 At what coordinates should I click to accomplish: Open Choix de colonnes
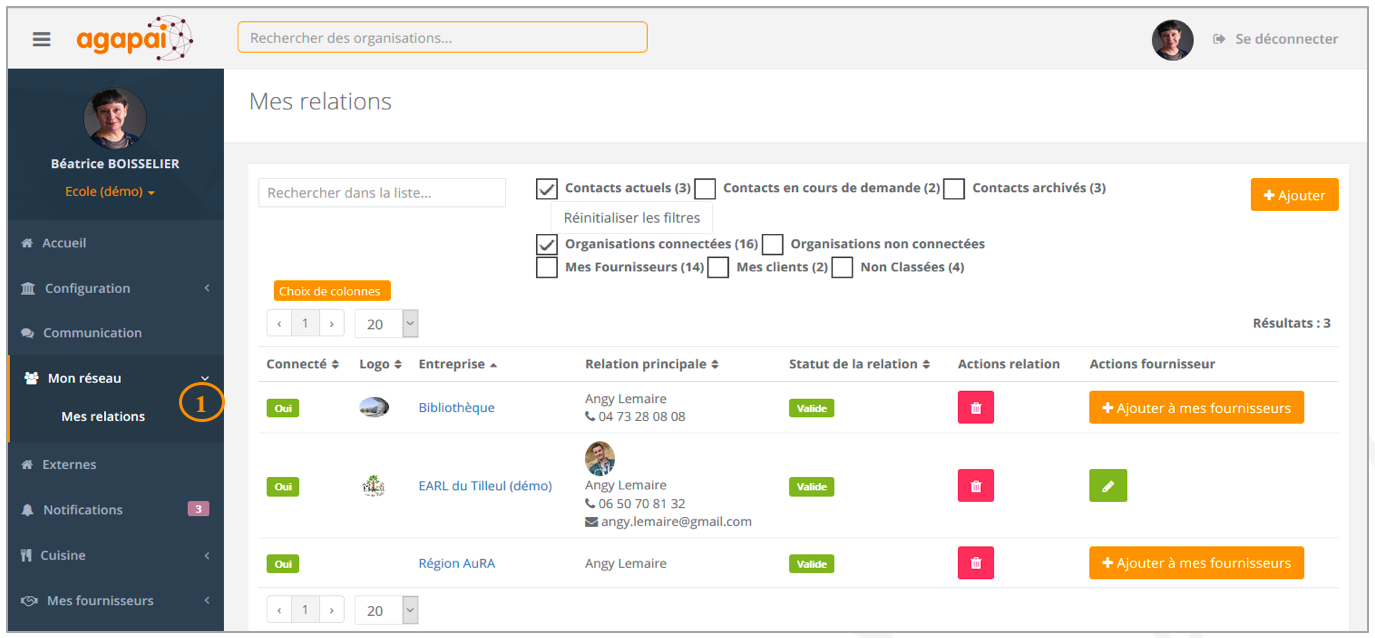click(x=332, y=291)
